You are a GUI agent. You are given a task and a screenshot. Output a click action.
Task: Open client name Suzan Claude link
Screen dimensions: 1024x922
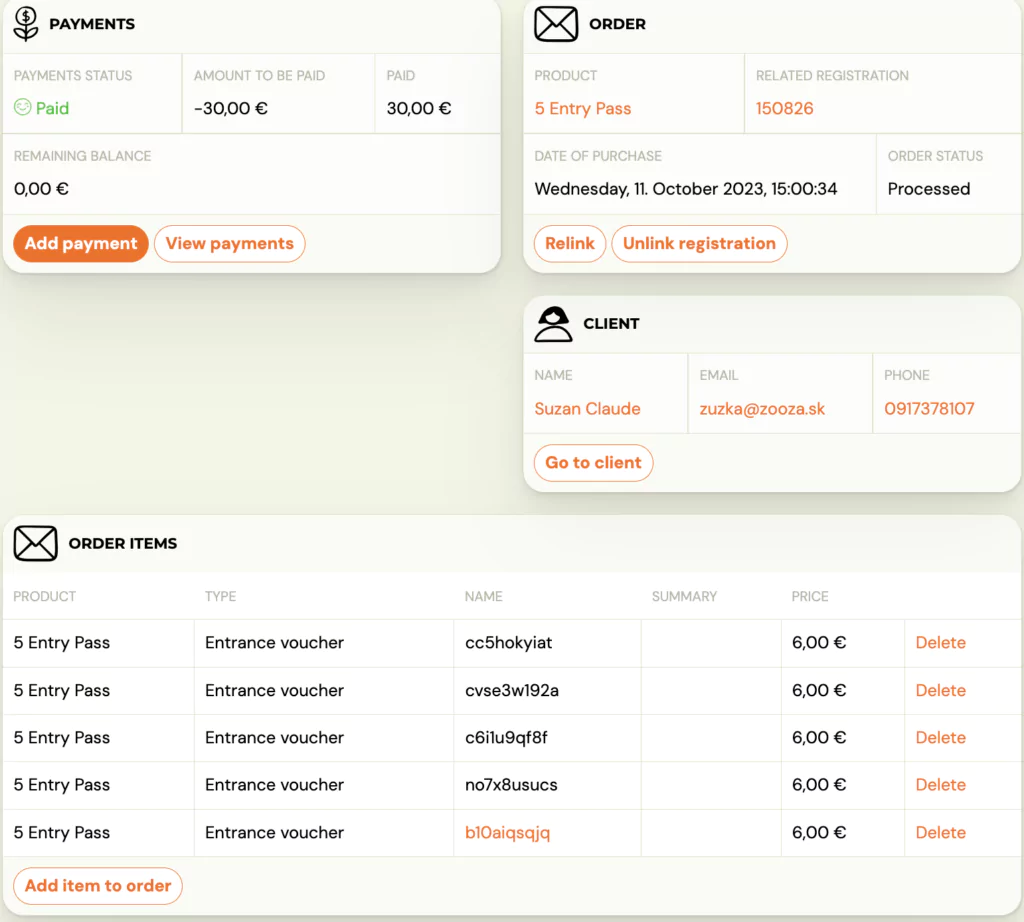[587, 408]
